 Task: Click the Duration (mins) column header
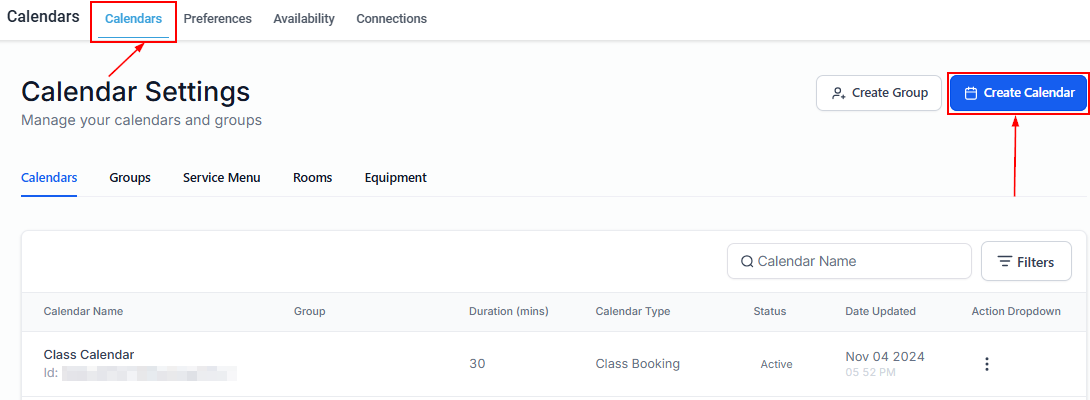(x=508, y=312)
